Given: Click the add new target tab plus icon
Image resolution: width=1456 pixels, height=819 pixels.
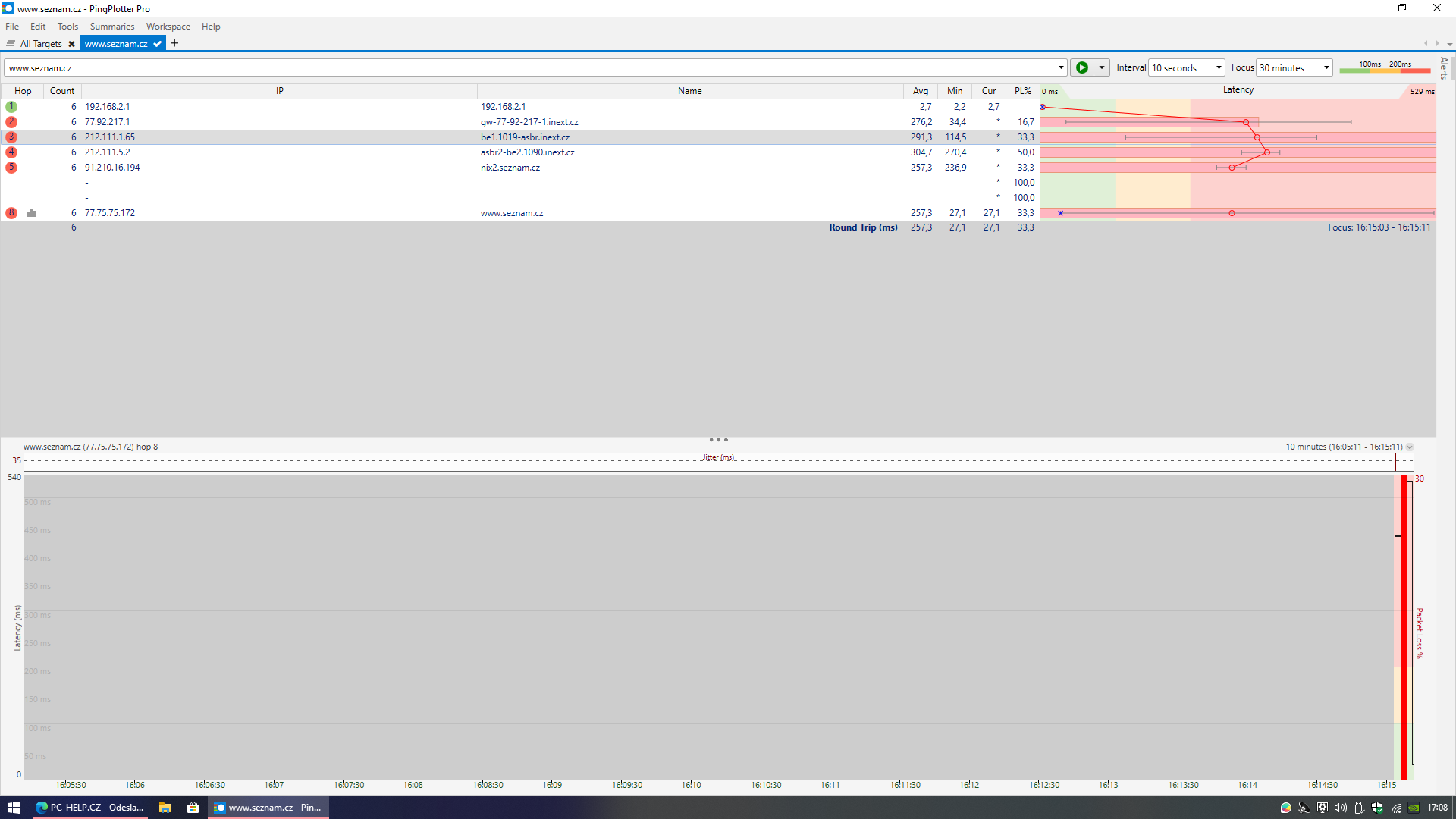Looking at the screenshot, I should 174,43.
